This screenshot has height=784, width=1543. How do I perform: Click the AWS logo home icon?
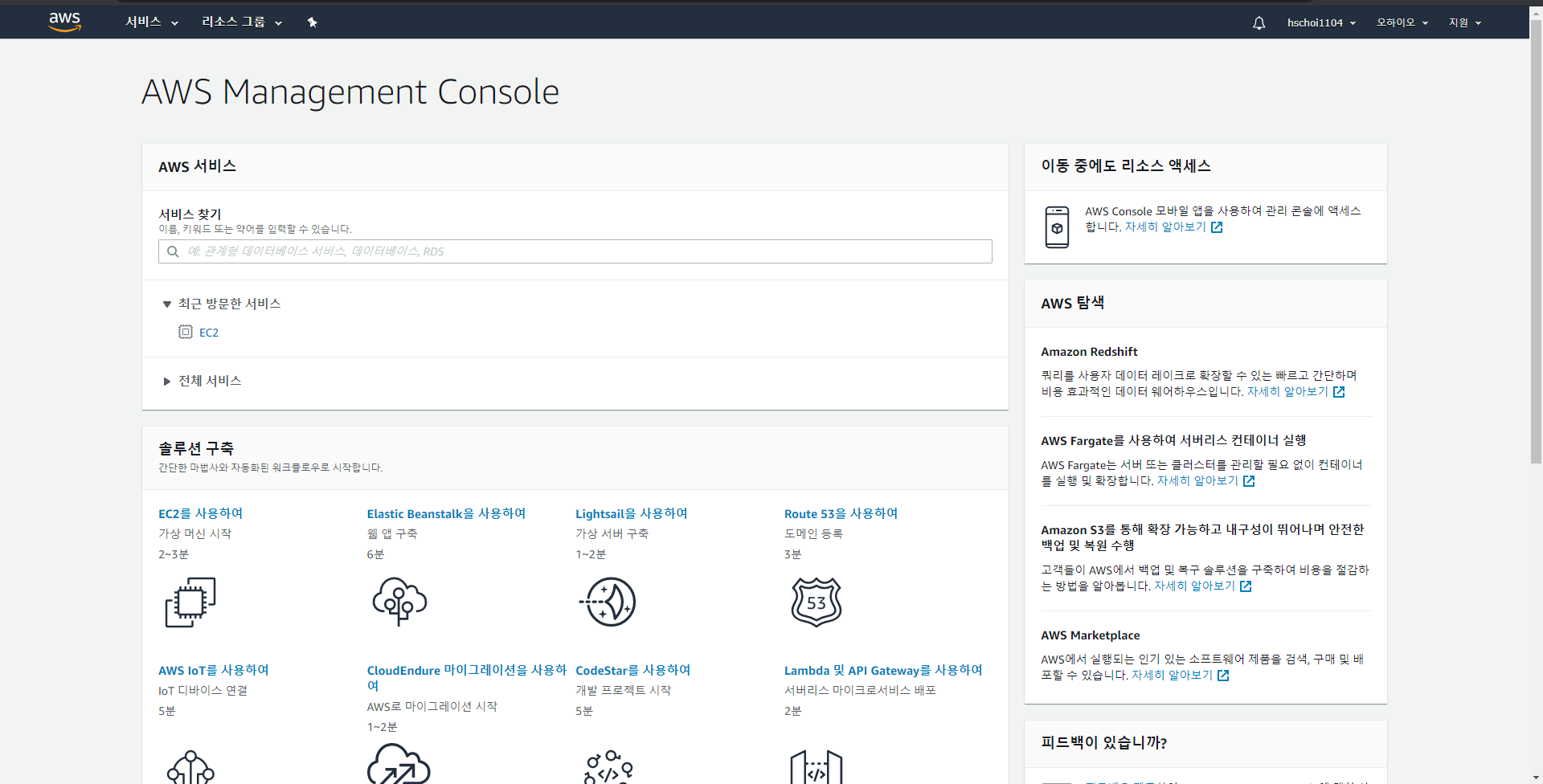coord(64,22)
